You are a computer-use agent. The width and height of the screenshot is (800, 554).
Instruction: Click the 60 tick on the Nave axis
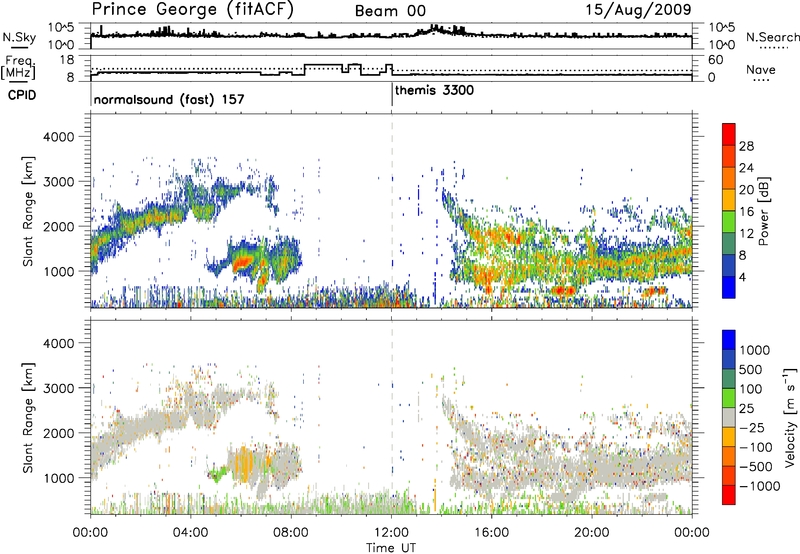716,60
